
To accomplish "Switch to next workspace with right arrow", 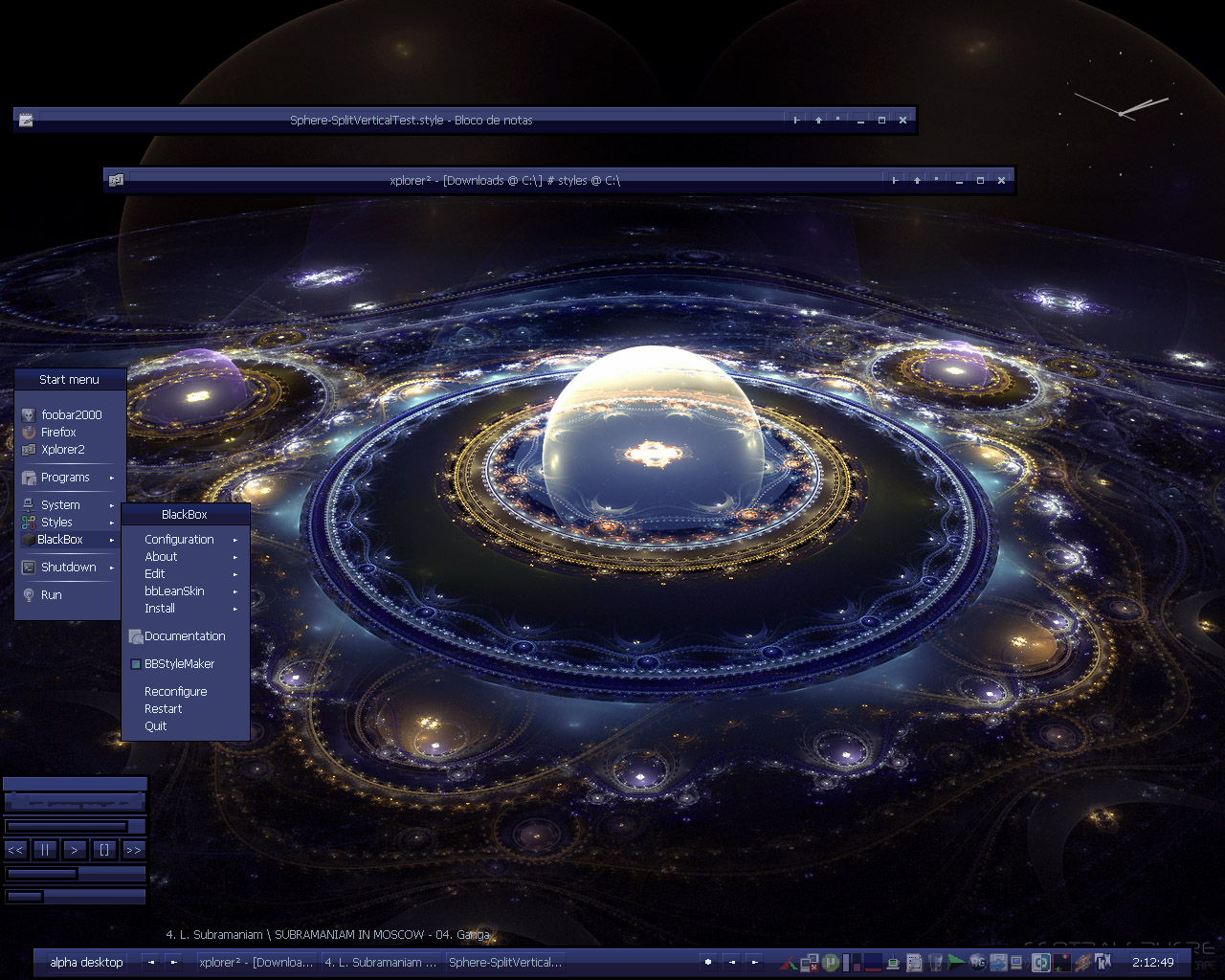I will pyautogui.click(x=173, y=962).
